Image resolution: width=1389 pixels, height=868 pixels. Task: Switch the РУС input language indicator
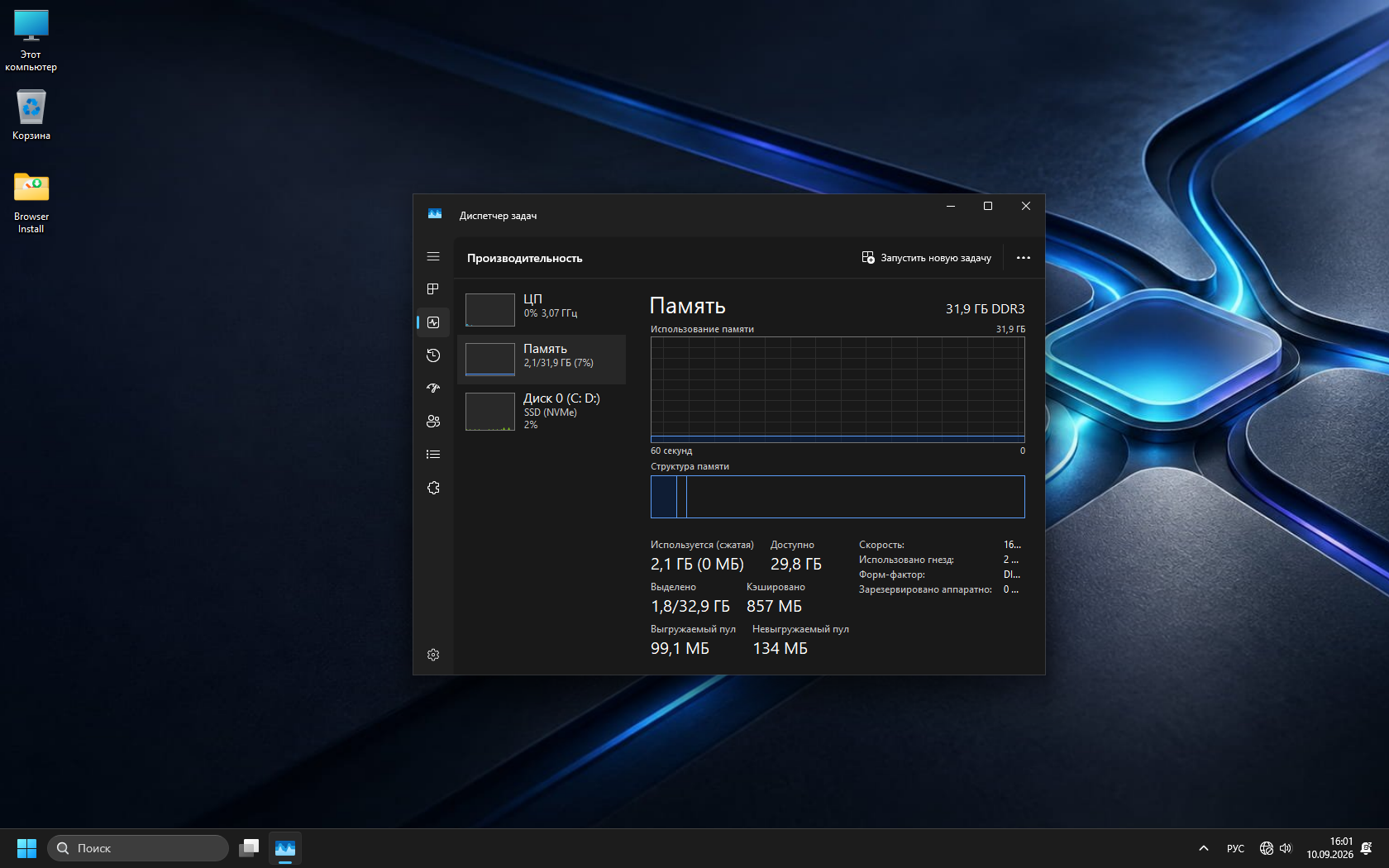(1235, 848)
